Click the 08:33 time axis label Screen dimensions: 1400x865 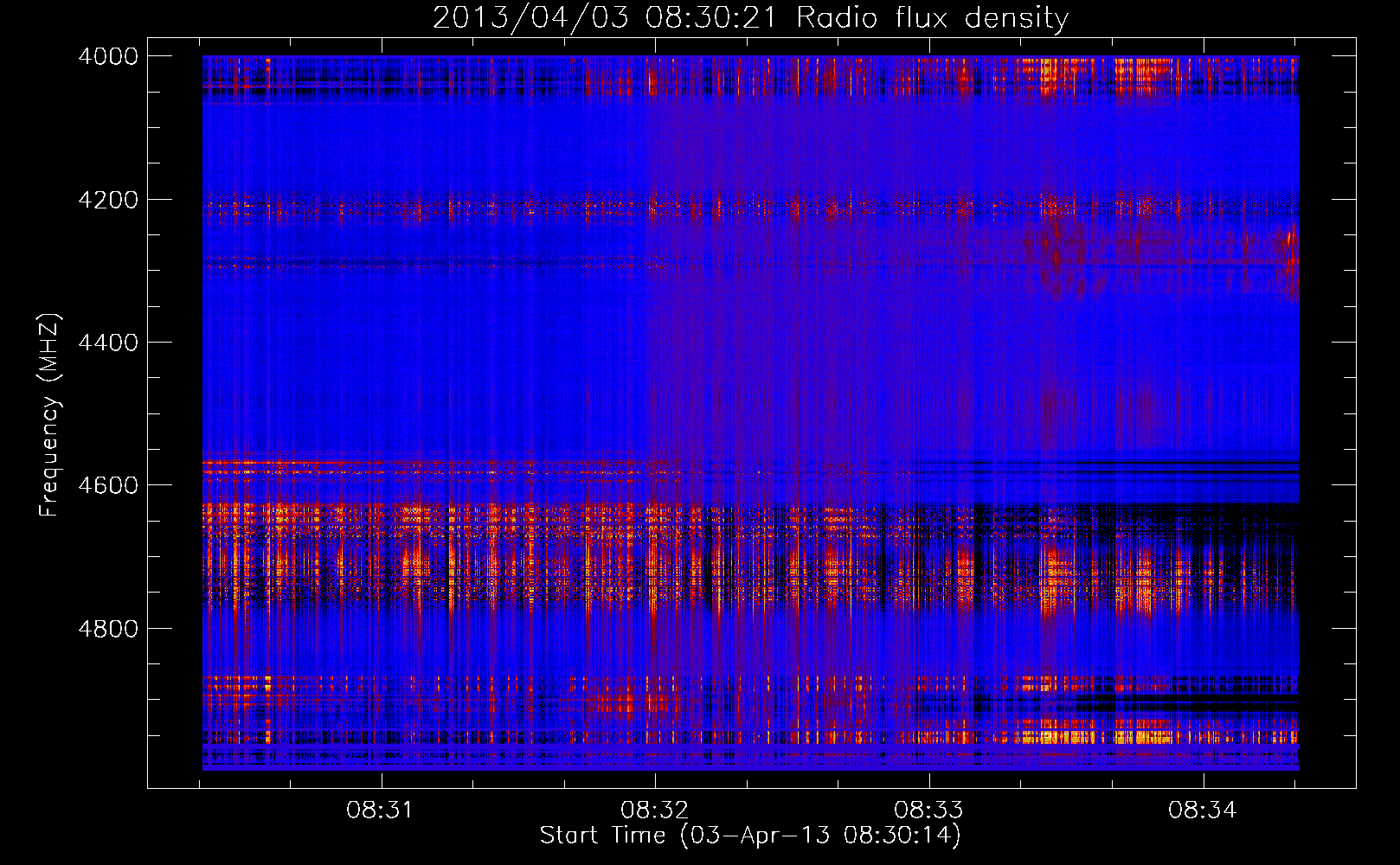928,811
